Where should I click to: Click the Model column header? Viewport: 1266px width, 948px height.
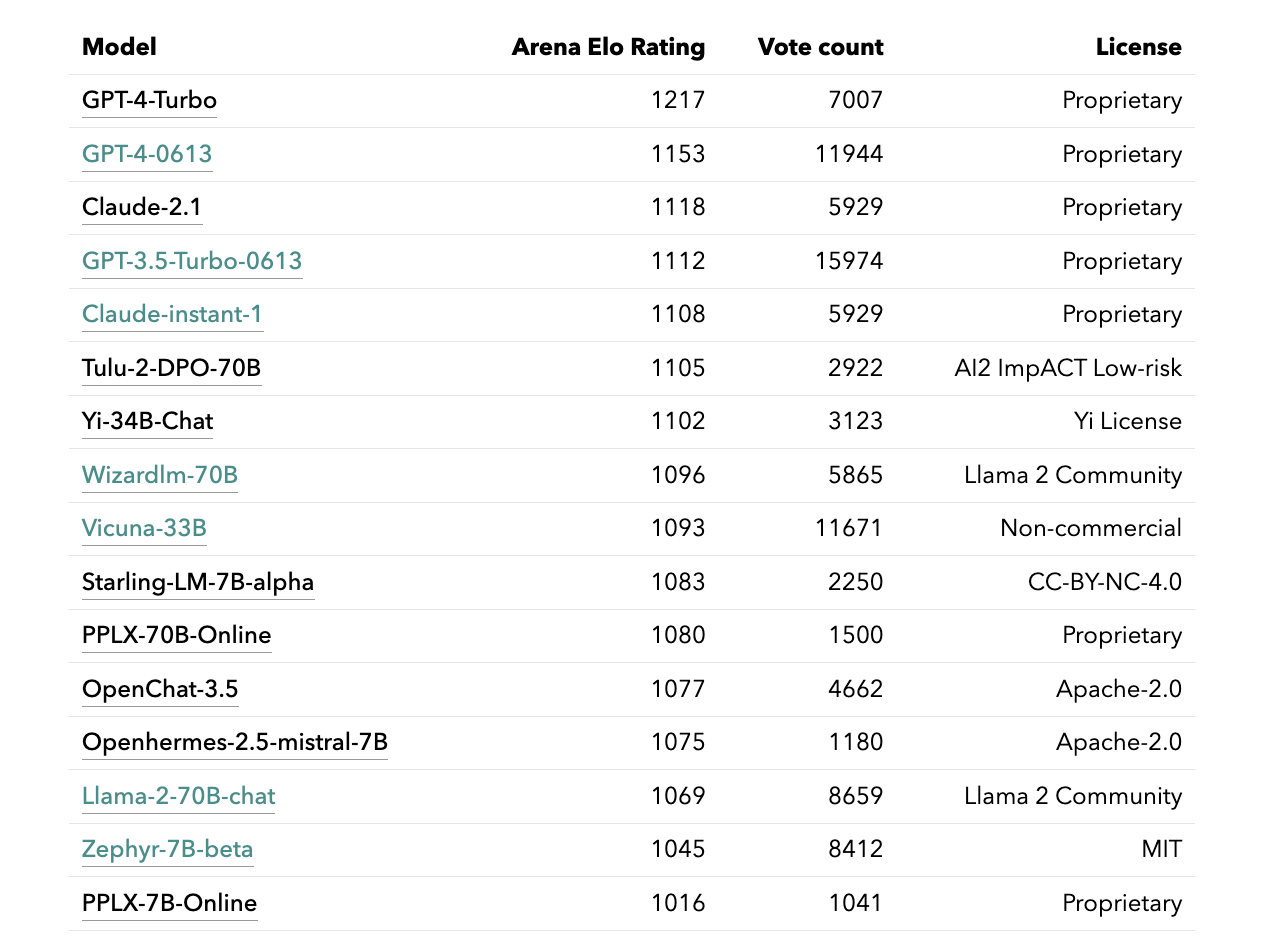coord(119,47)
